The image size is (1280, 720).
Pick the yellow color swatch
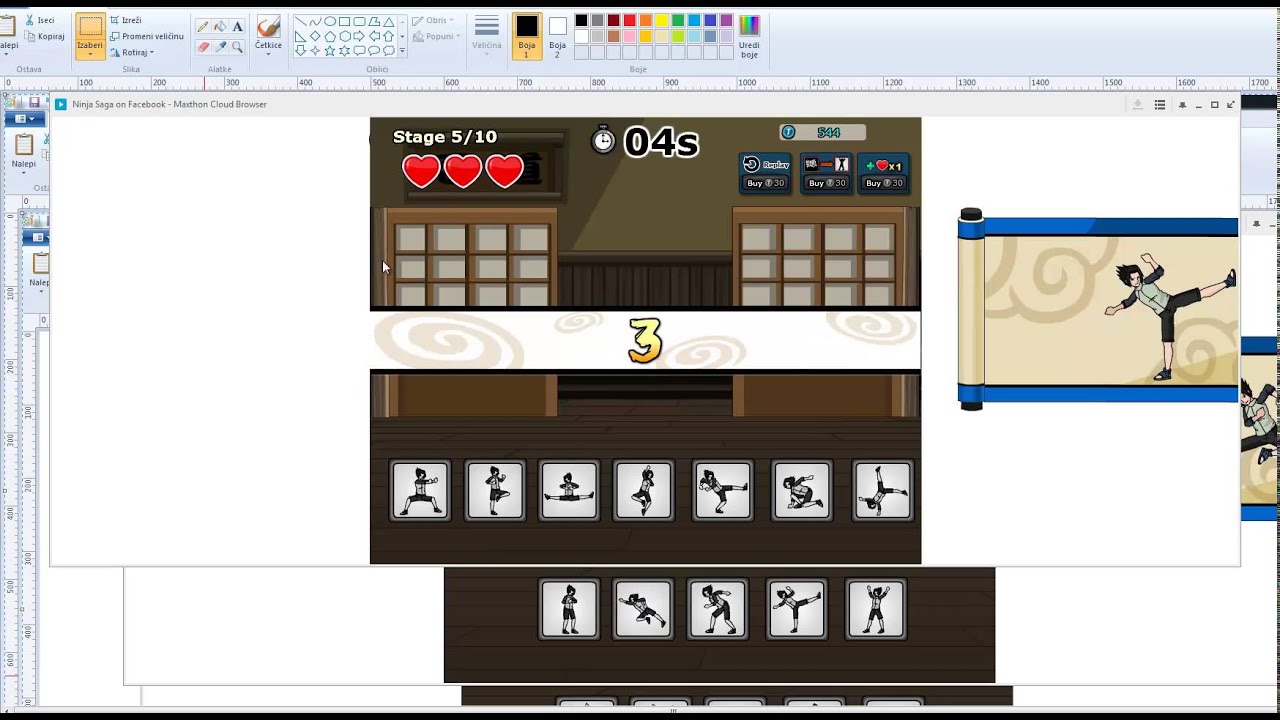pyautogui.click(x=661, y=20)
